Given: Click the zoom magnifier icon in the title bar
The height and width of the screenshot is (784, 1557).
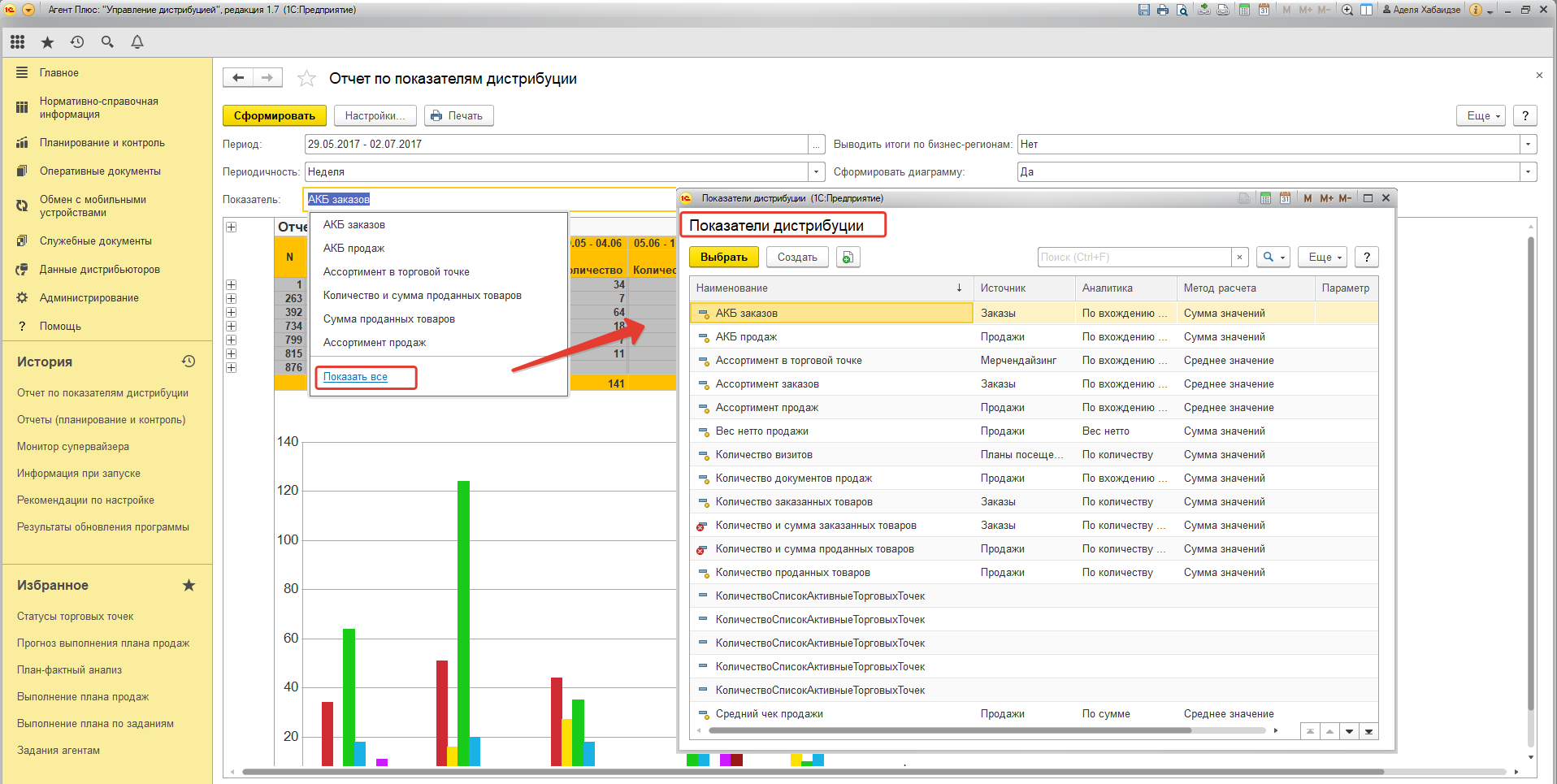Looking at the screenshot, I should point(1347,10).
